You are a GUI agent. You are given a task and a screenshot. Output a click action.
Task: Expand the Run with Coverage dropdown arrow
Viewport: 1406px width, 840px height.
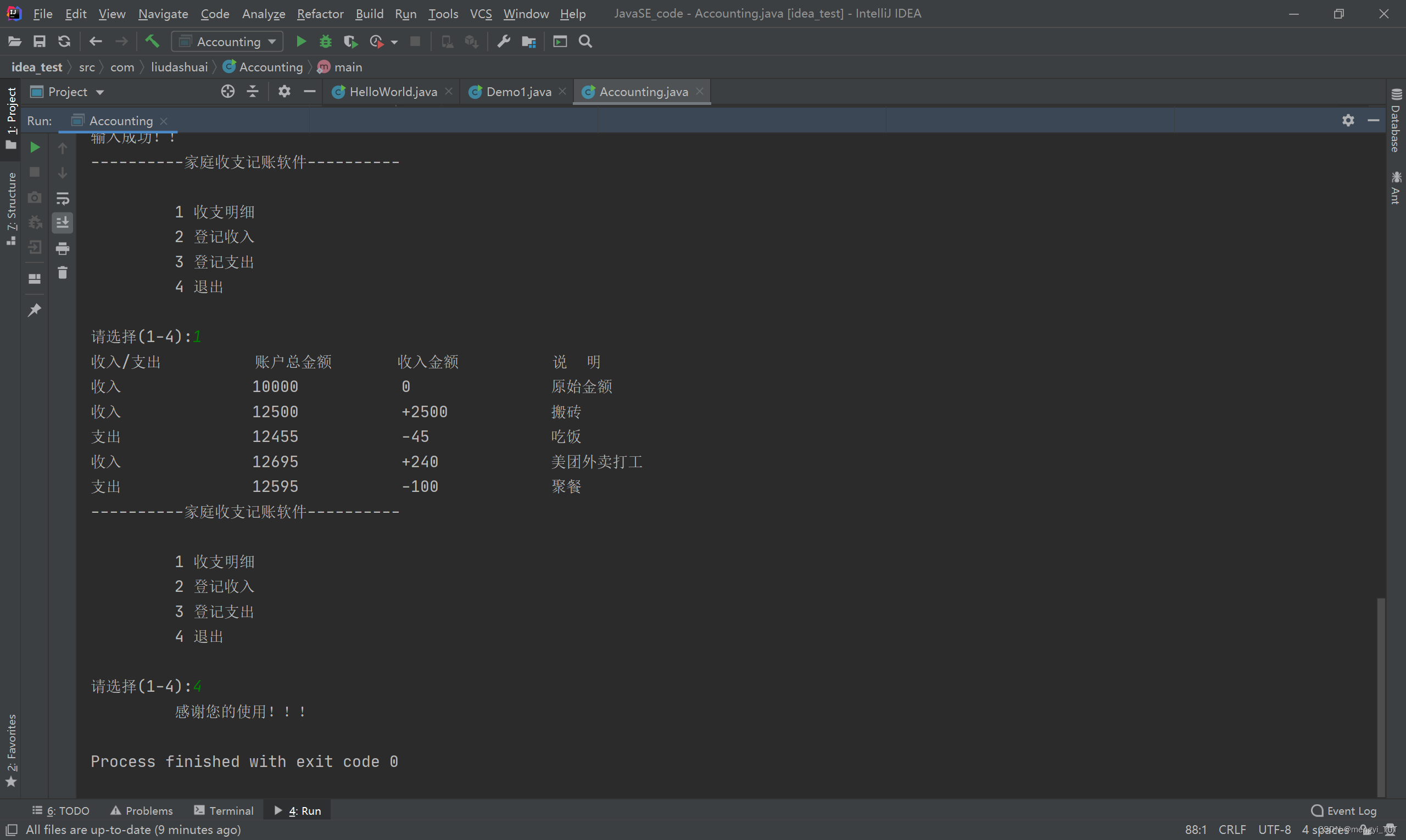(394, 42)
